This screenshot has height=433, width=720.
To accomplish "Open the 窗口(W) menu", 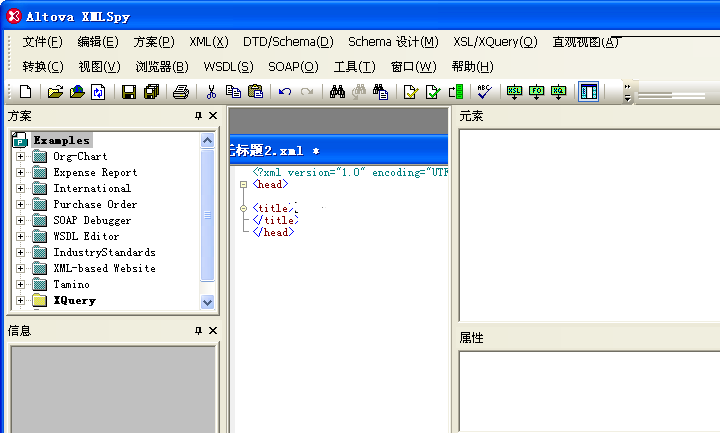I will (x=413, y=67).
